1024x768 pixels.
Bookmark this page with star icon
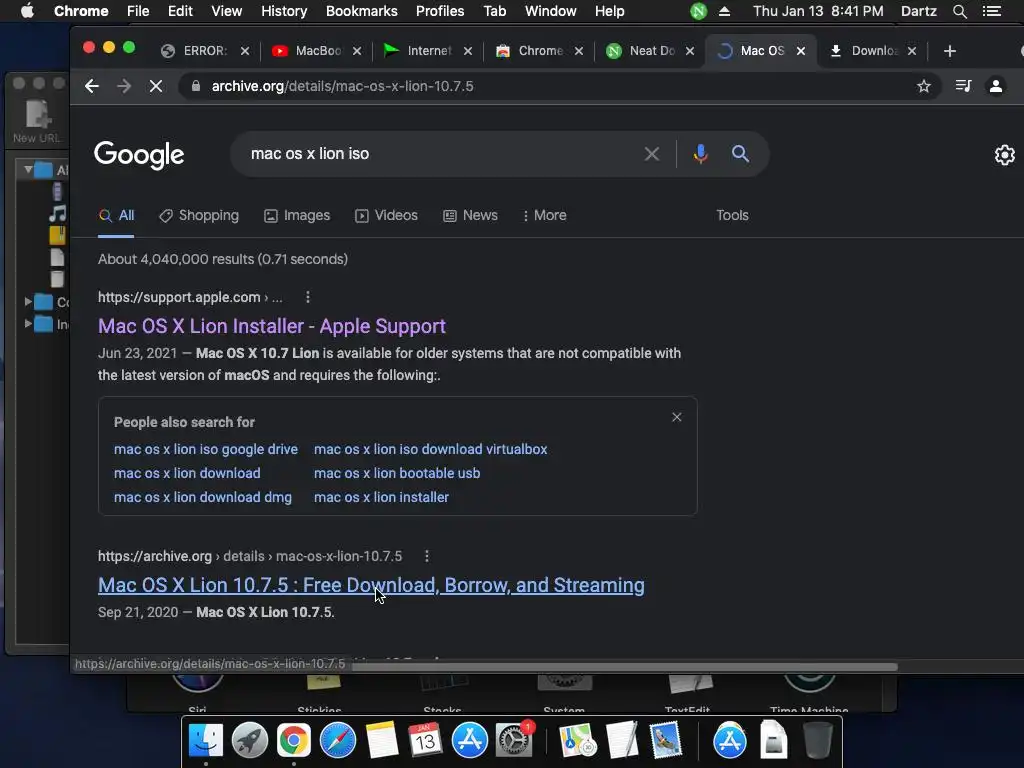click(x=923, y=86)
